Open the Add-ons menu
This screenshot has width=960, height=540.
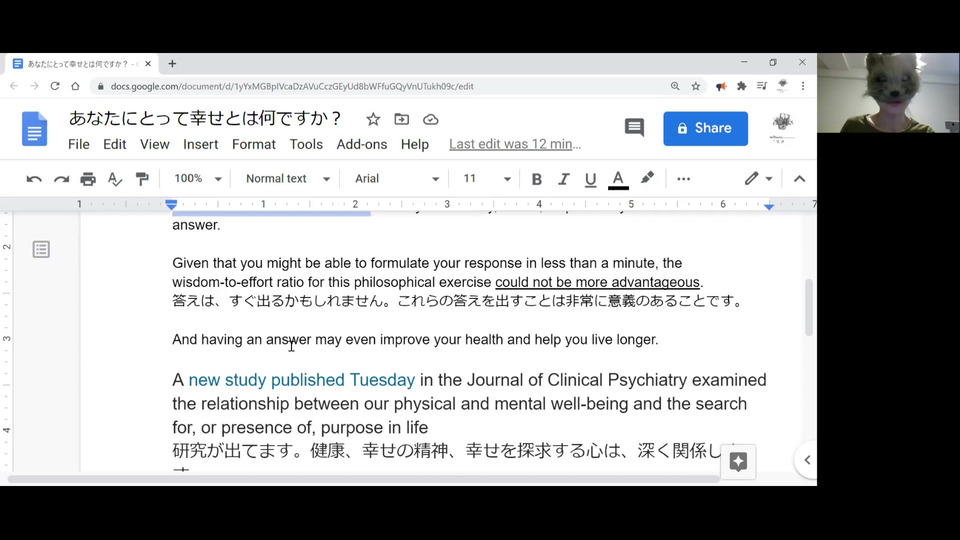(362, 144)
